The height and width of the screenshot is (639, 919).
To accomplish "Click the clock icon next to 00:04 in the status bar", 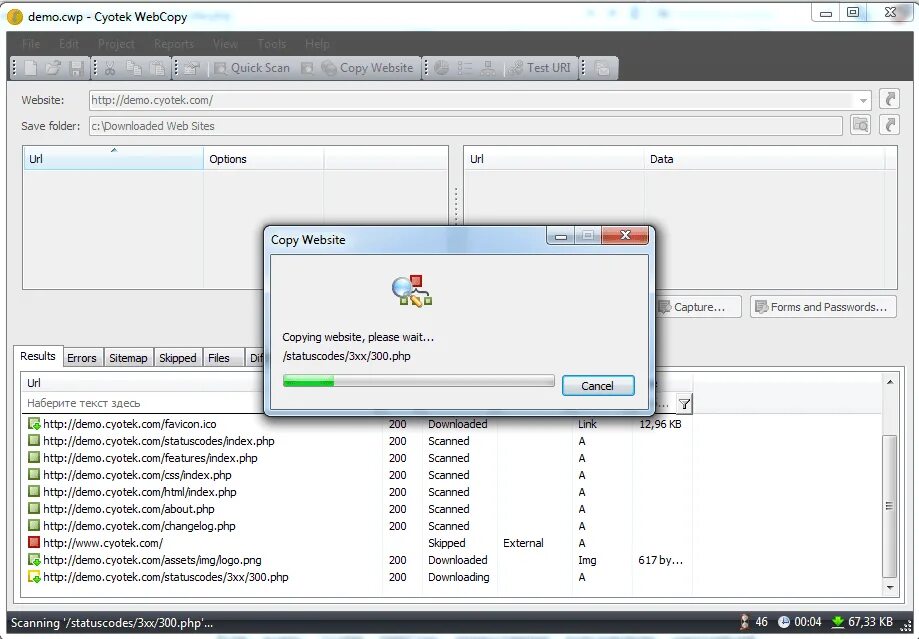I will 784,622.
